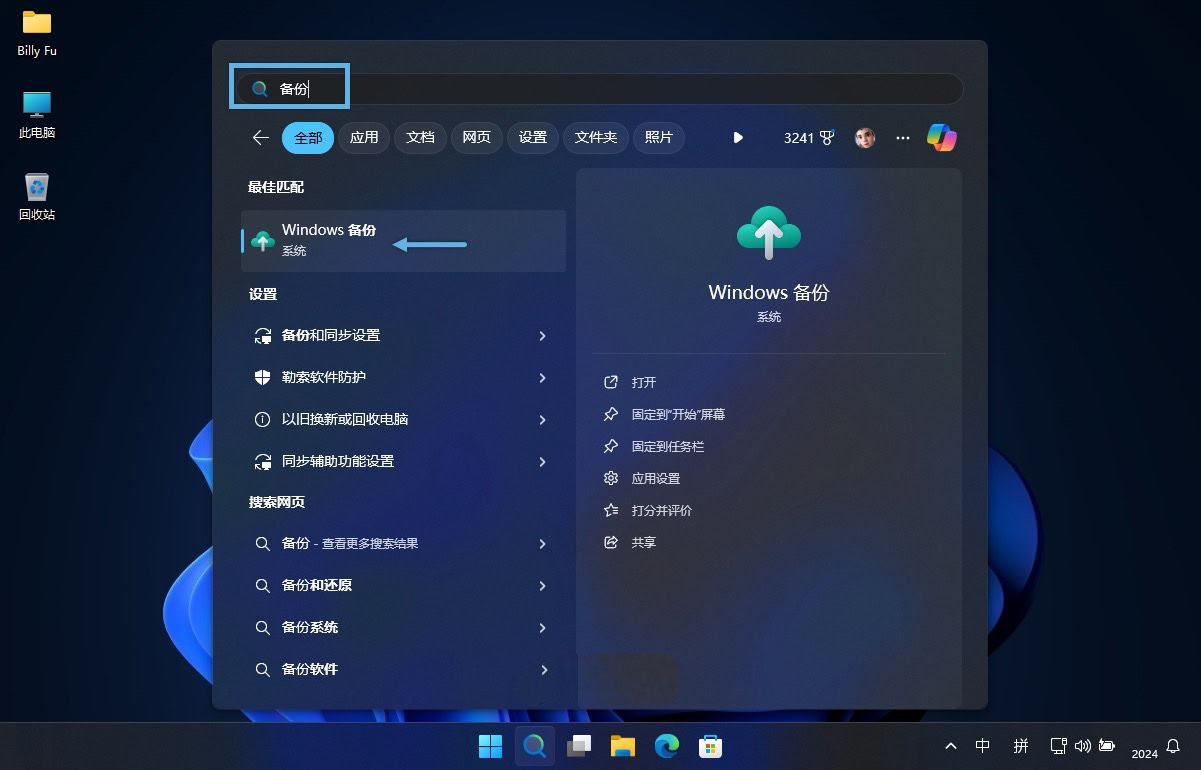The image size is (1201, 770).
Task: Open the 3241 rewards points trophy
Action: (808, 138)
